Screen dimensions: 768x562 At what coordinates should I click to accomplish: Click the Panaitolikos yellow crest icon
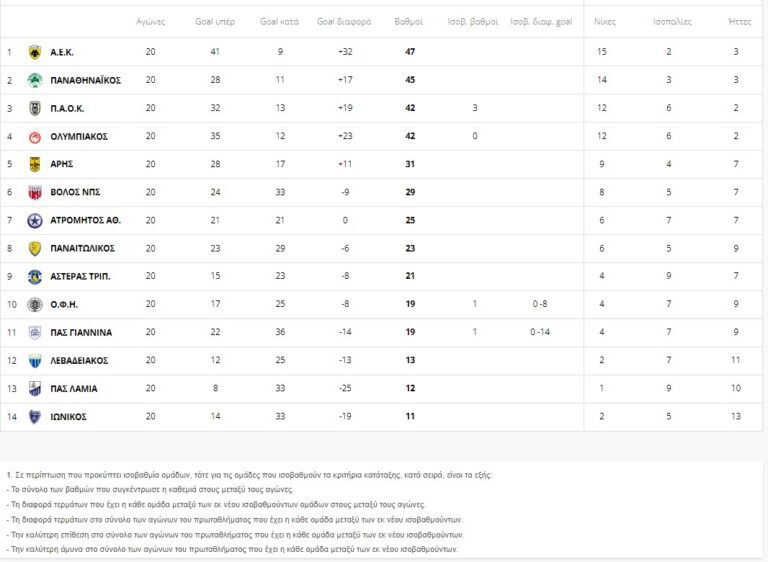tap(34, 248)
